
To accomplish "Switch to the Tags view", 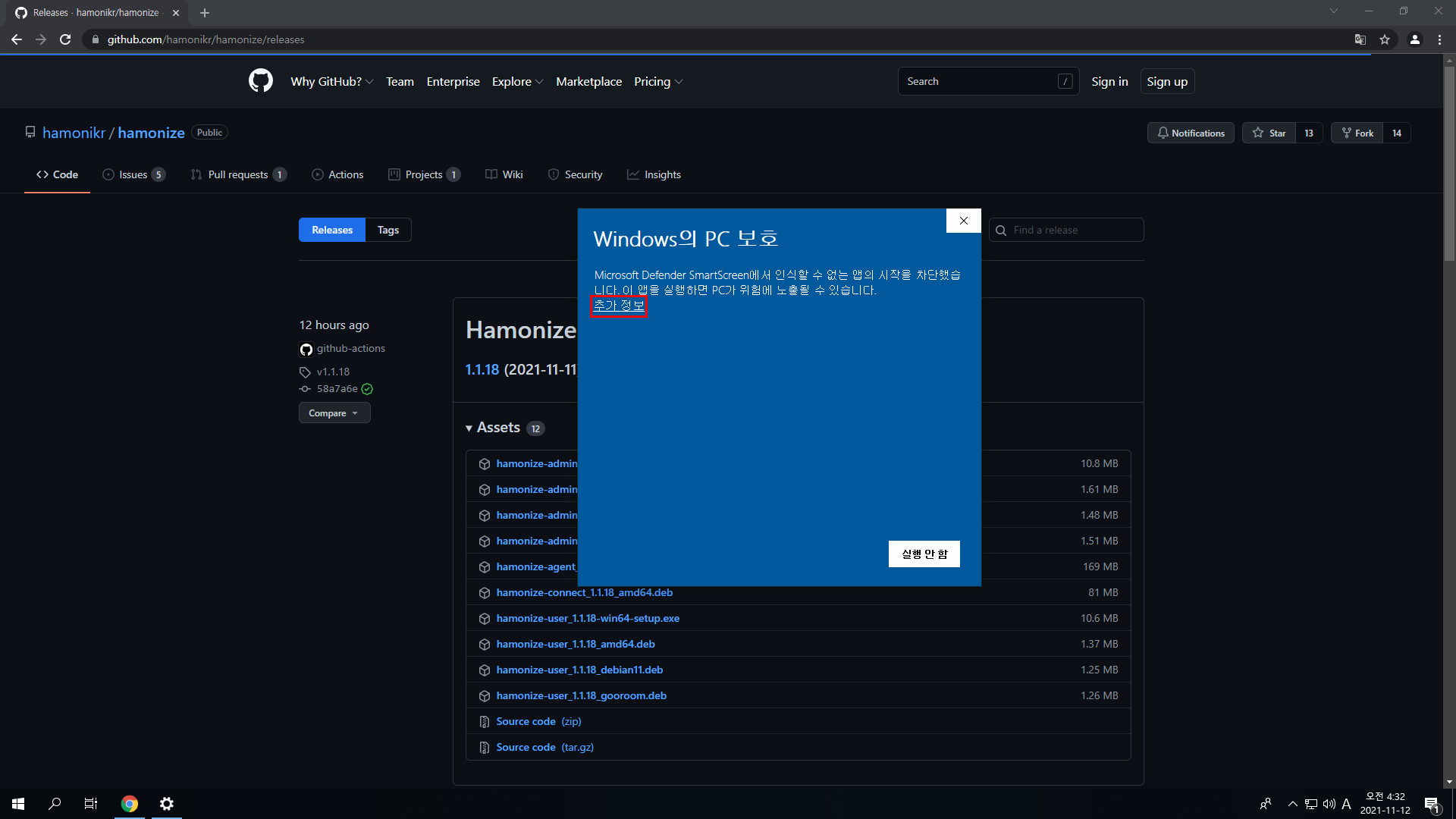I will tap(388, 230).
